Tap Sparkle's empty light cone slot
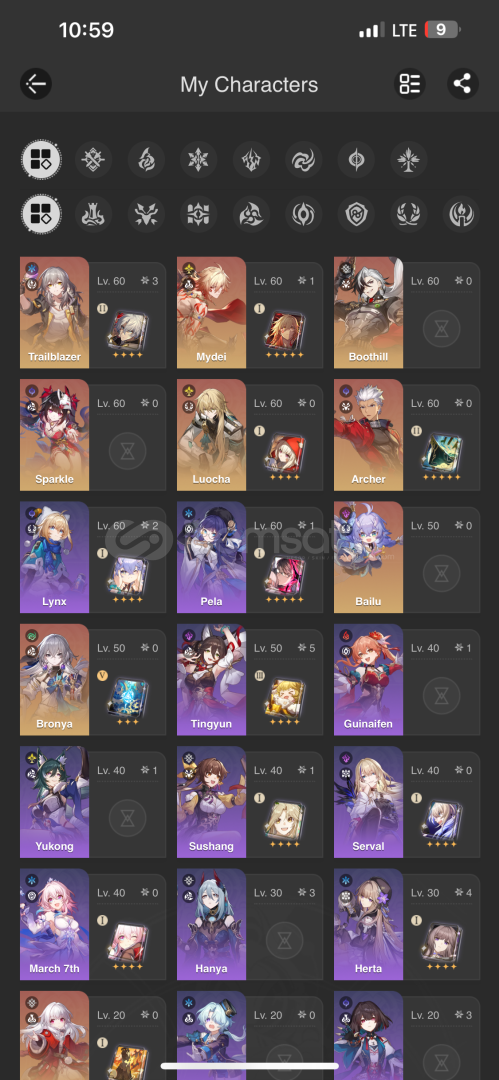Screen dimensions: 499x1080 tap(128, 451)
